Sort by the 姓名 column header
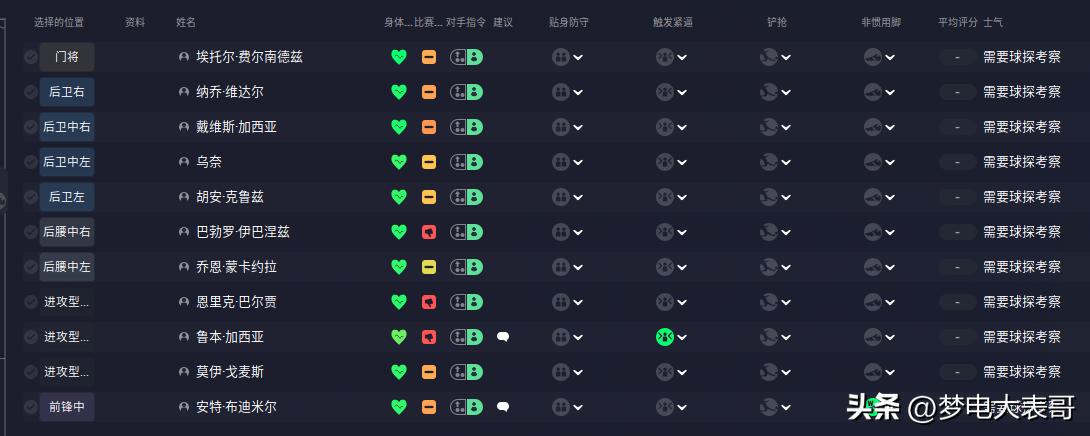 [186, 21]
